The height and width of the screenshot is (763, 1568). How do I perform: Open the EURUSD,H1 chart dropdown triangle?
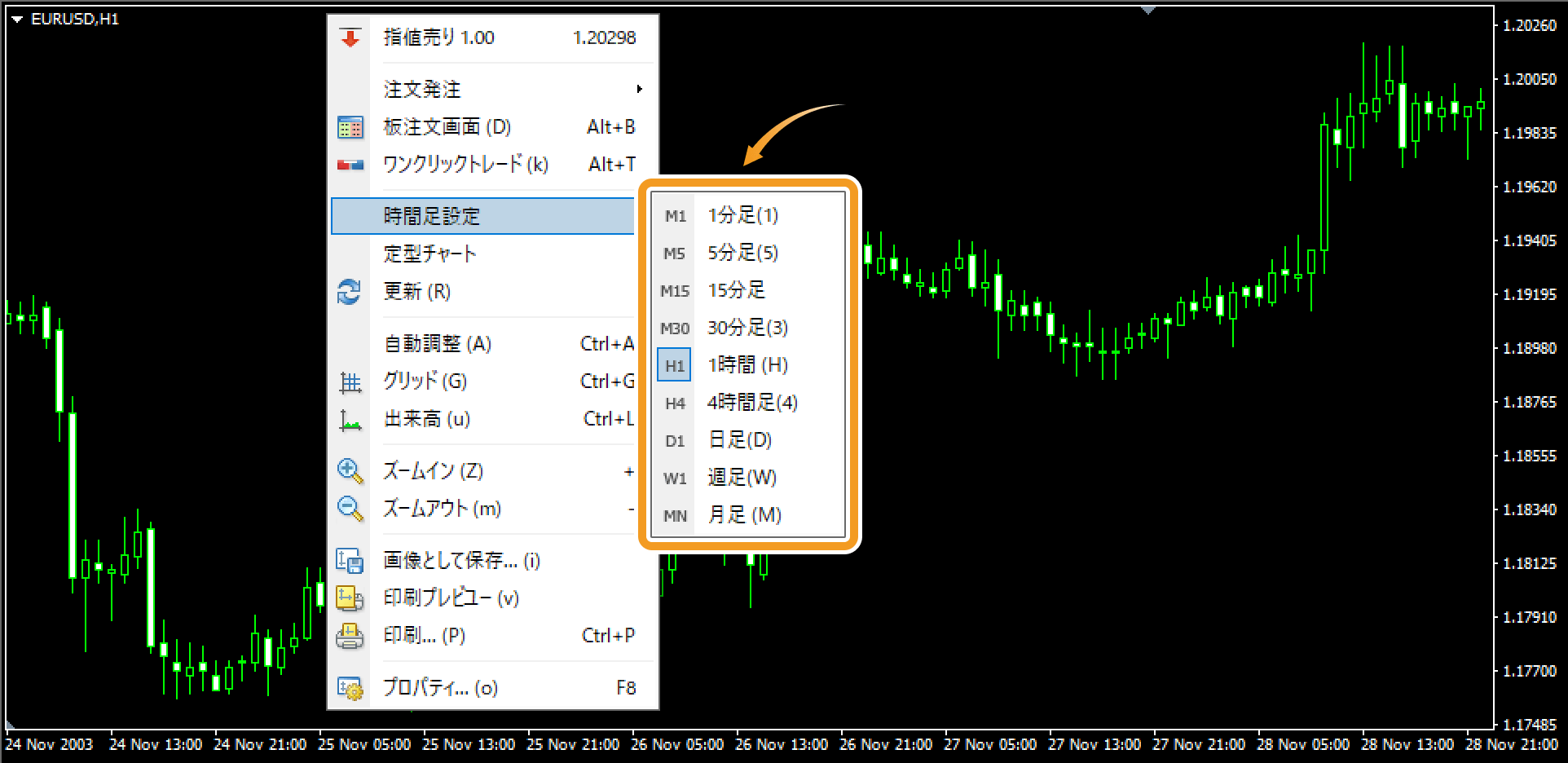pyautogui.click(x=17, y=20)
